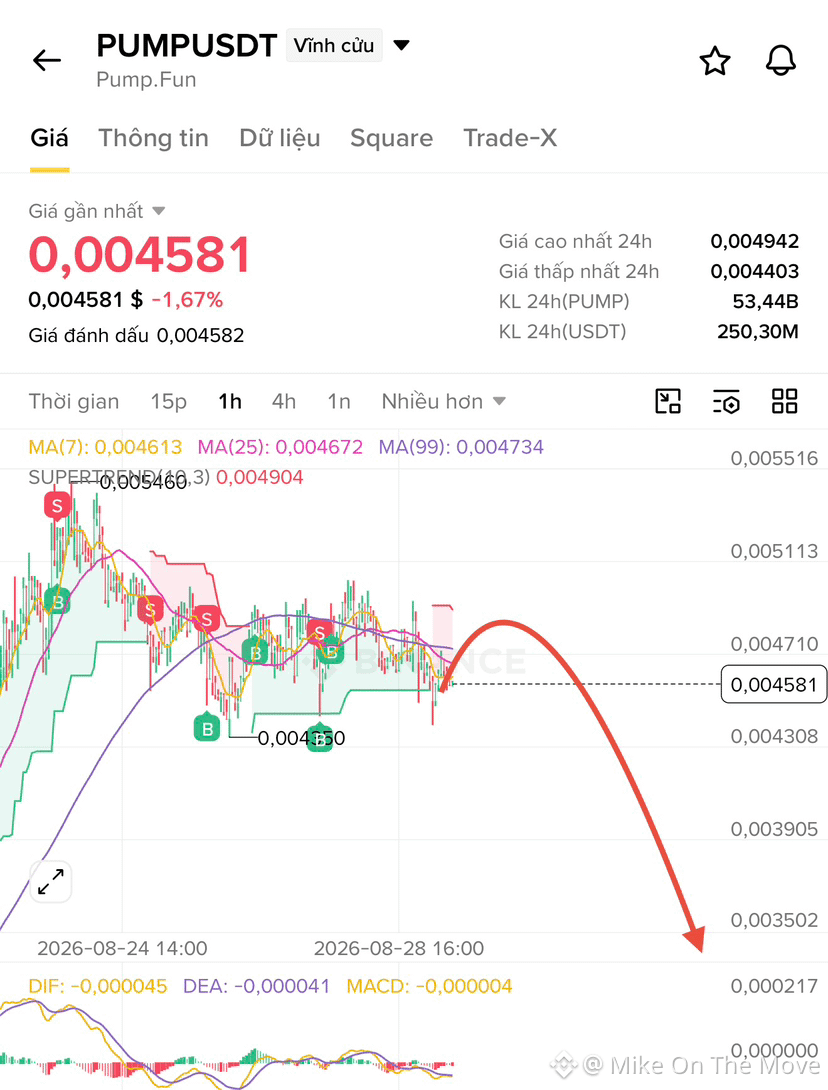Switch to the Thông tin tab
Screen dimensions: 828x1090
click(x=154, y=138)
